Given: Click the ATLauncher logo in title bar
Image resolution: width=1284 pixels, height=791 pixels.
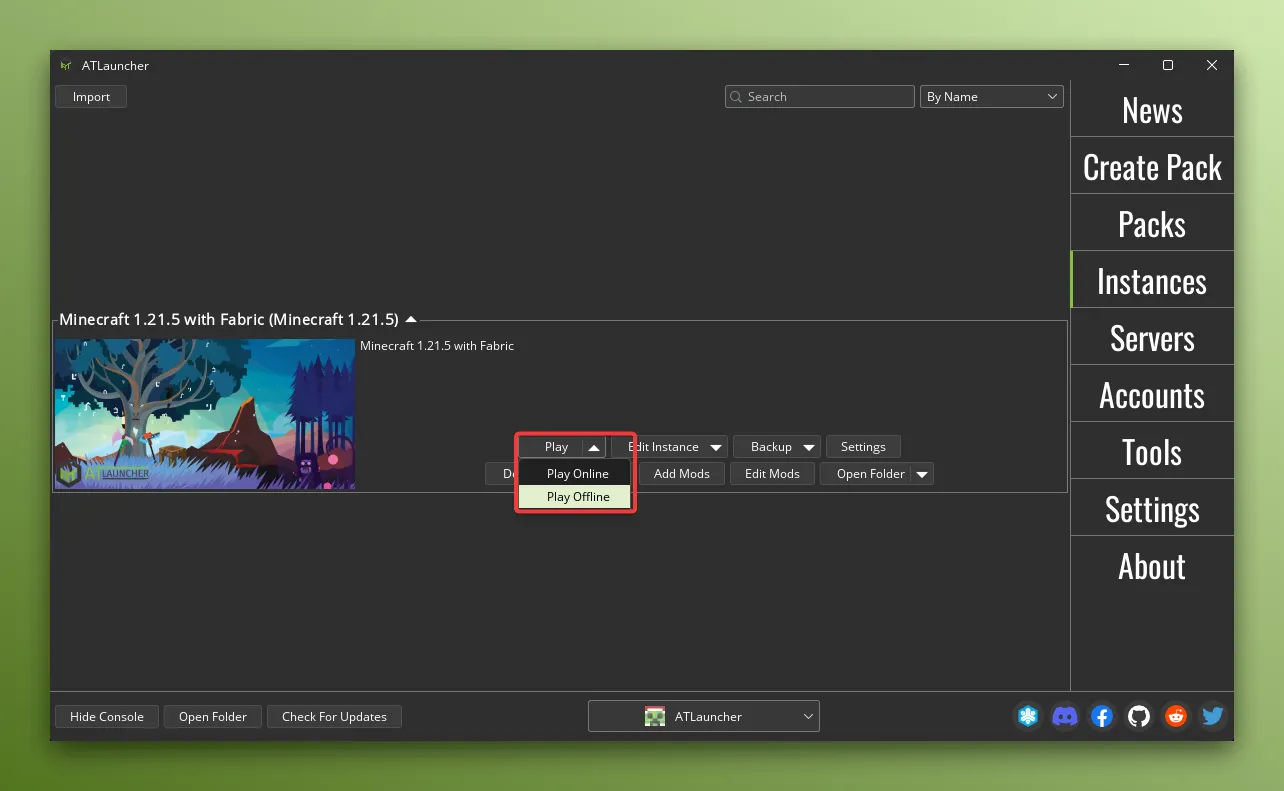Looking at the screenshot, I should coord(65,66).
